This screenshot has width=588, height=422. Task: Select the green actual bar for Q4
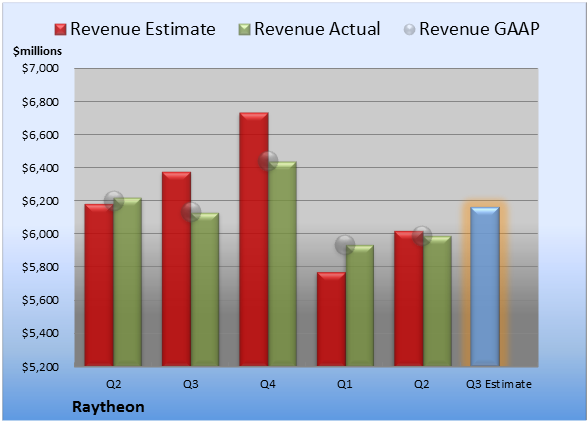[282, 264]
